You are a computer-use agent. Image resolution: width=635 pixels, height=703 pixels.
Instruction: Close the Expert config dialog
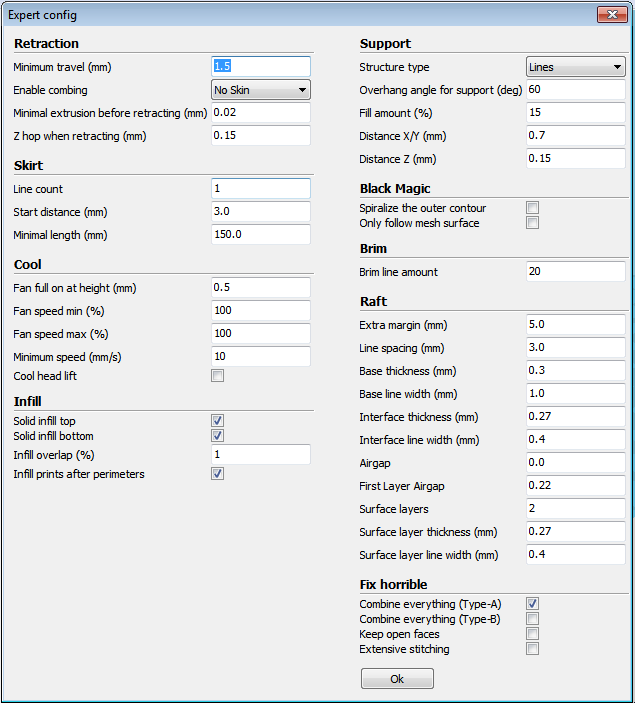(x=611, y=15)
